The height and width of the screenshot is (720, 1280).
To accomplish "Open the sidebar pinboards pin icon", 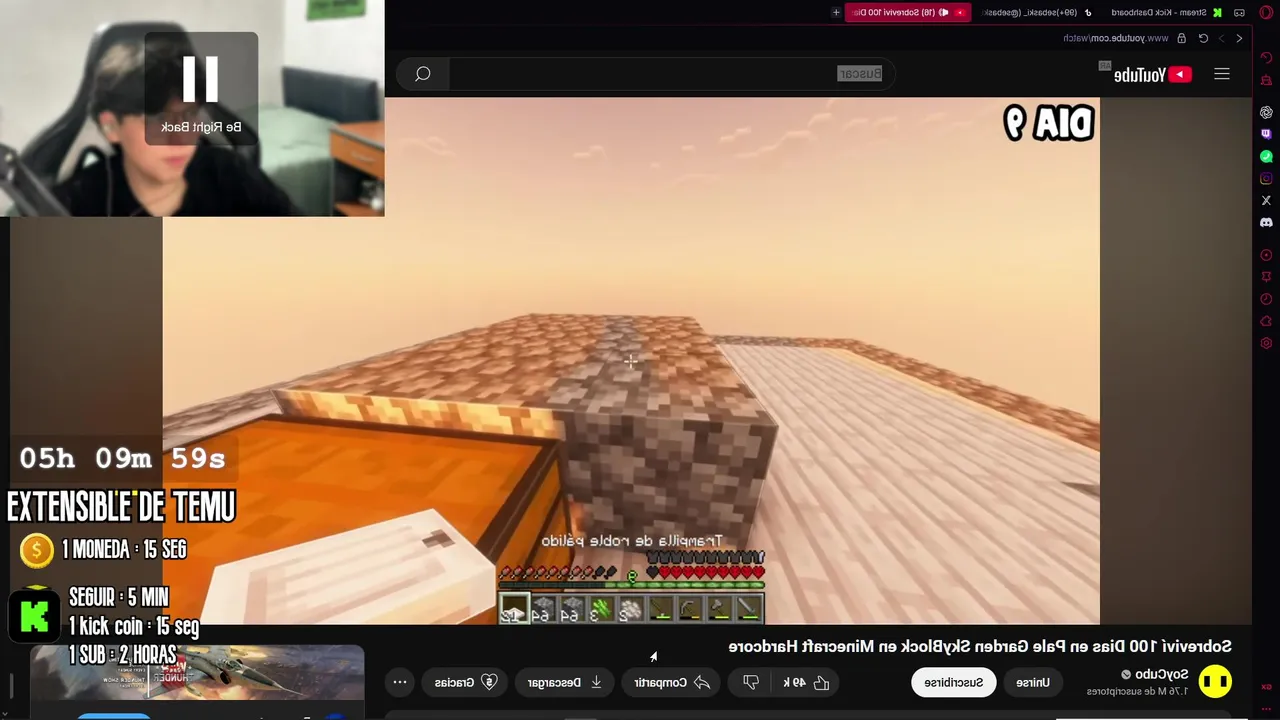I will 1266,277.
